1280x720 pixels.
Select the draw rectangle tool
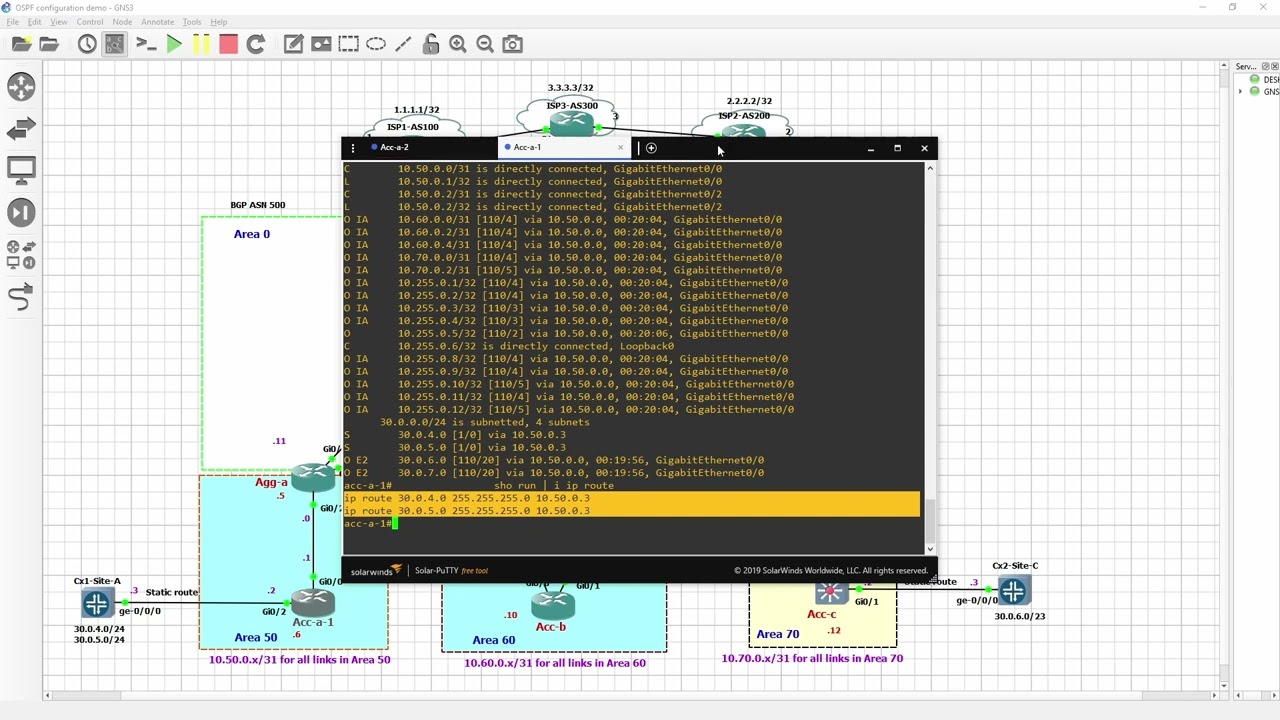[x=348, y=44]
